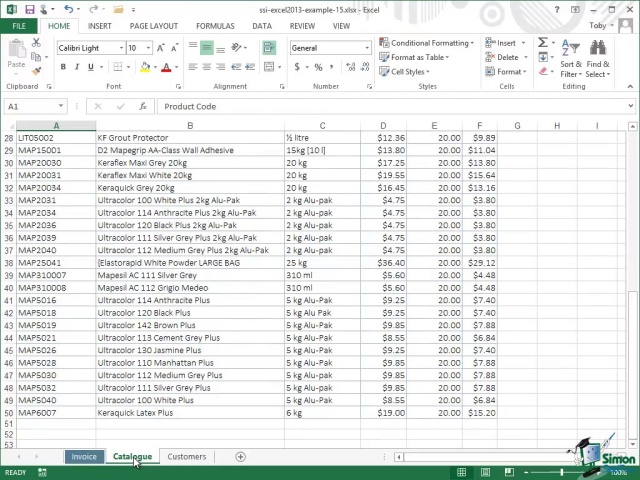Click the Cut scissors icon

36,42
